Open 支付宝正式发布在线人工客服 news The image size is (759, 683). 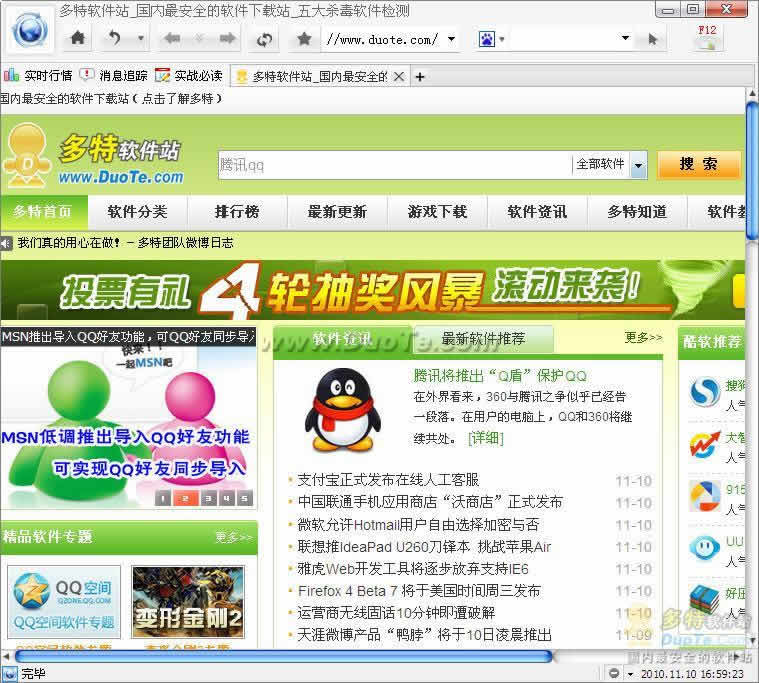[x=388, y=480]
